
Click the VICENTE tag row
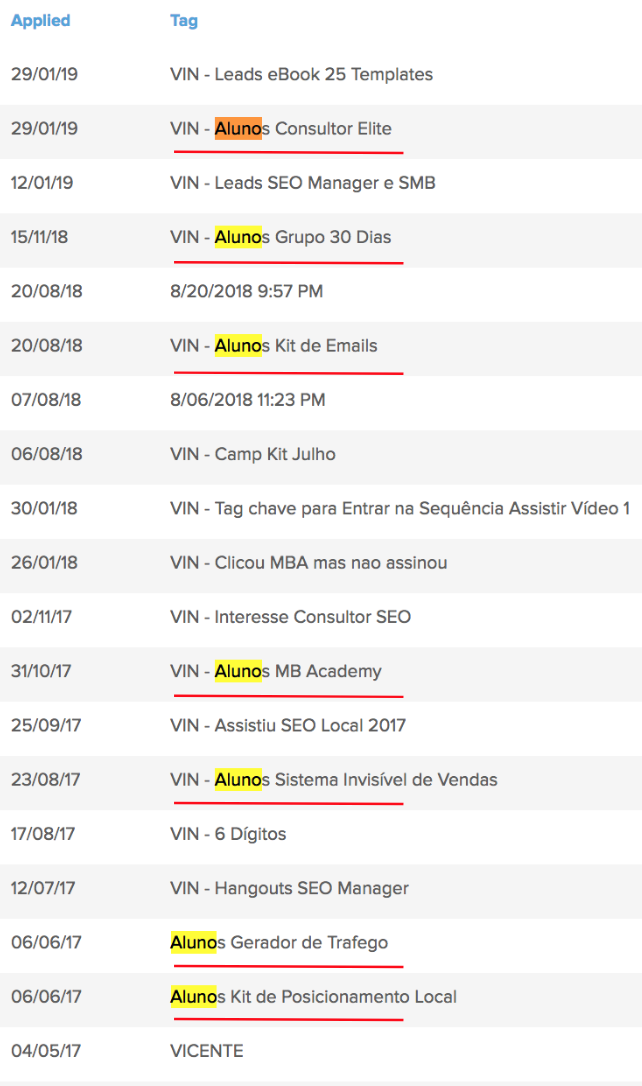(x=207, y=1051)
